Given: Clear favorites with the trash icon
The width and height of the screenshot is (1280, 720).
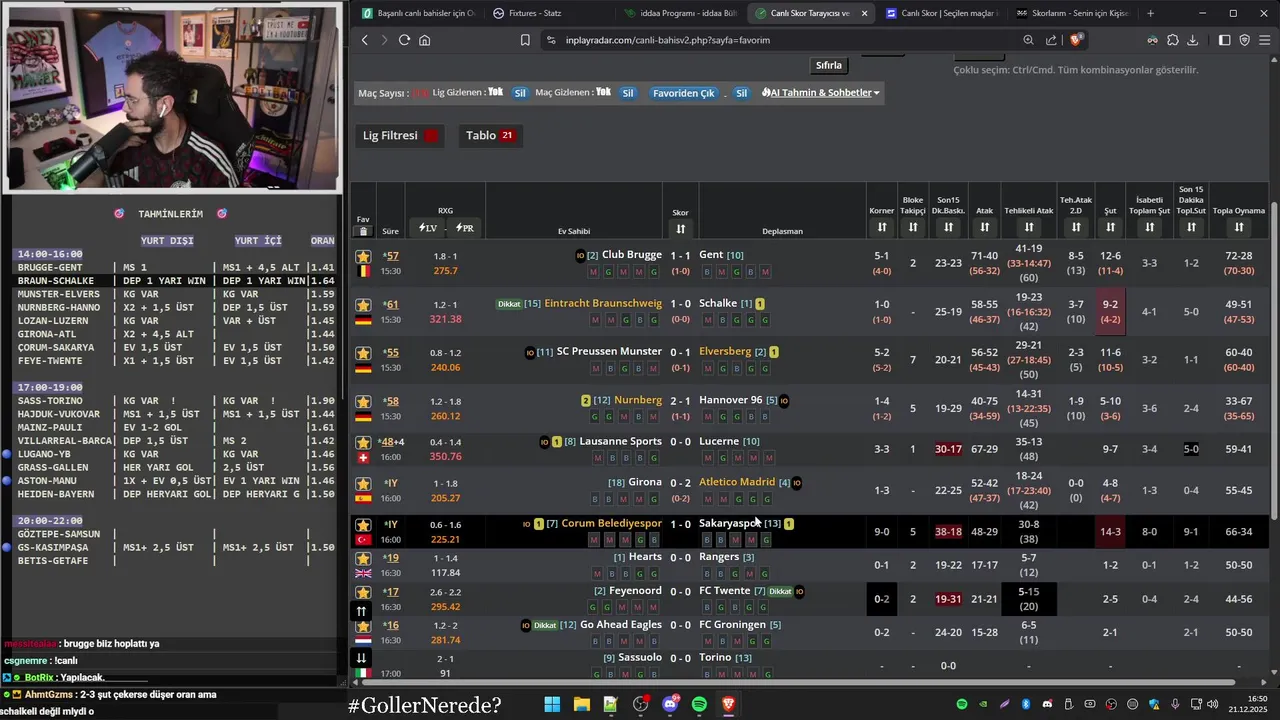Looking at the screenshot, I should [363, 231].
